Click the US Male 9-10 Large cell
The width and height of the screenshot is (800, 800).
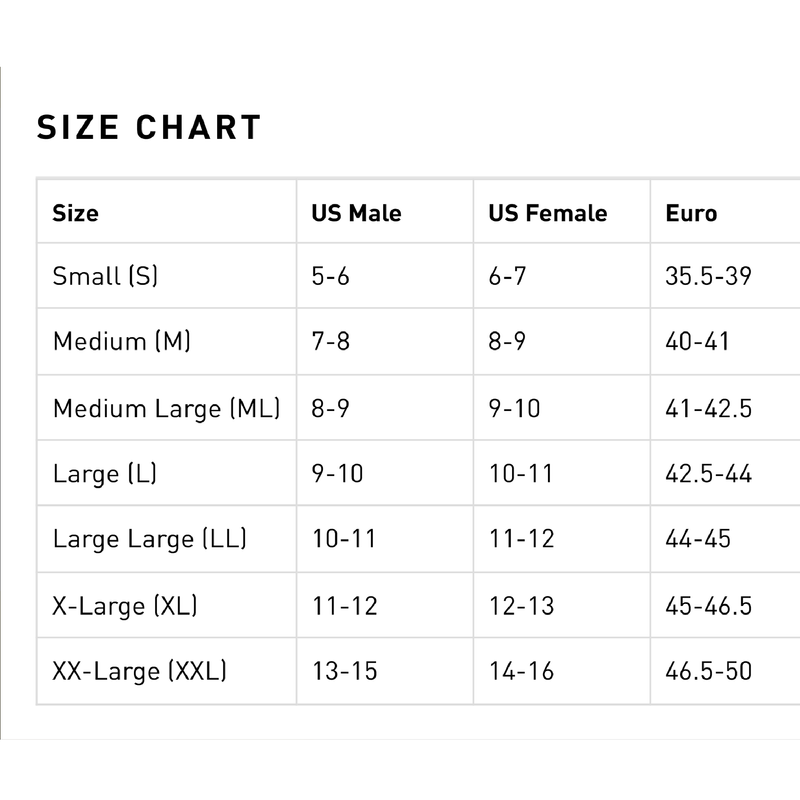pos(337,473)
